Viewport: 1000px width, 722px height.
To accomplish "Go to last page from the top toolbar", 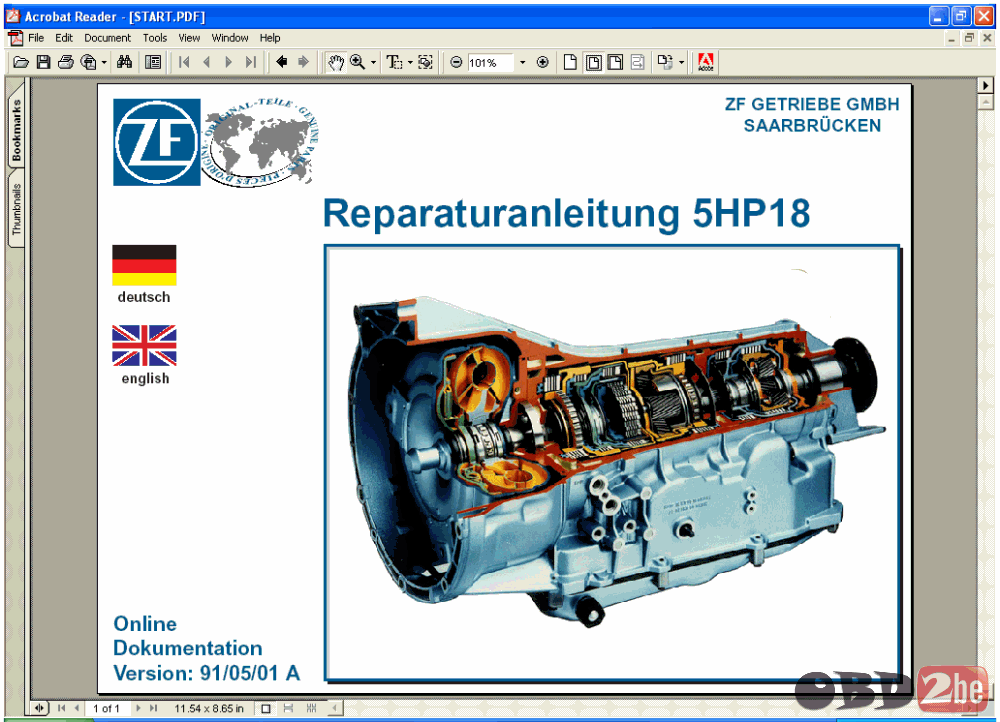I will (251, 63).
